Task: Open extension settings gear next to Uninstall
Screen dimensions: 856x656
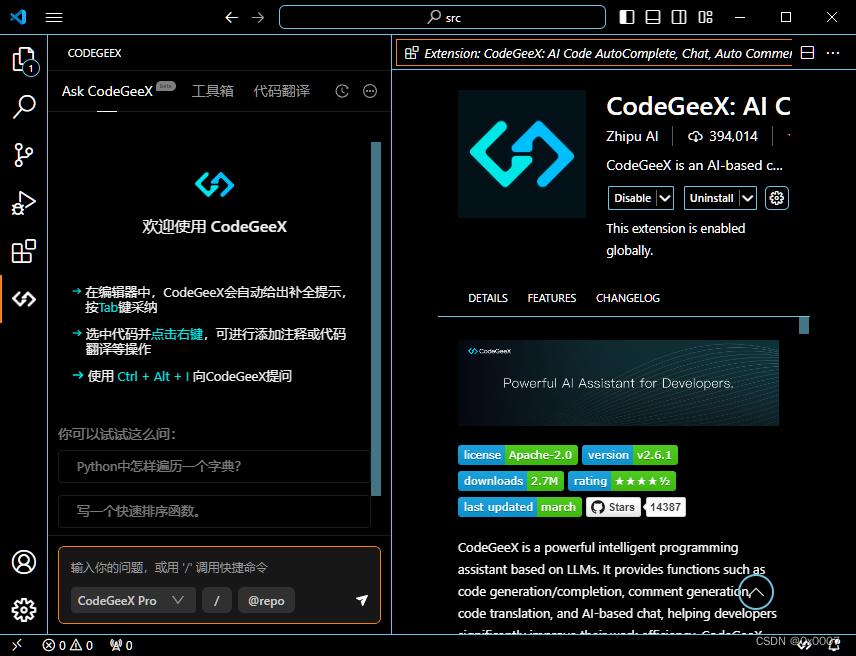Action: point(777,198)
